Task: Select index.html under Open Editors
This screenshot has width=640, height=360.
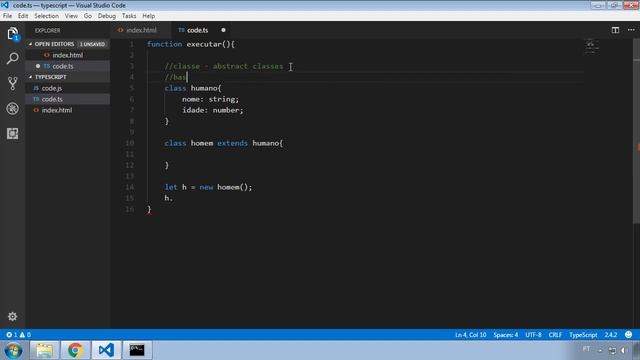Action: 68,55
